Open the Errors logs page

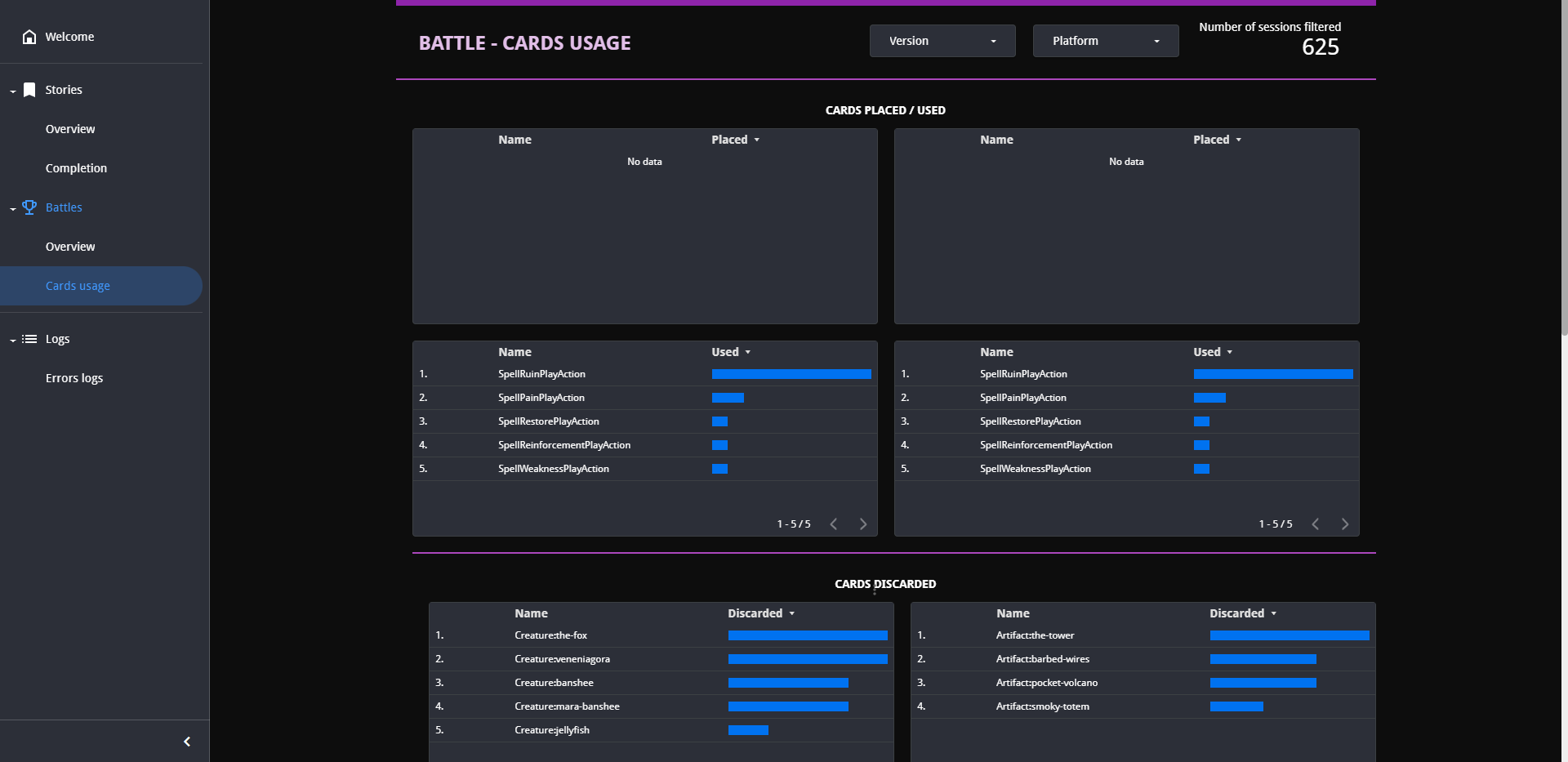click(x=74, y=378)
